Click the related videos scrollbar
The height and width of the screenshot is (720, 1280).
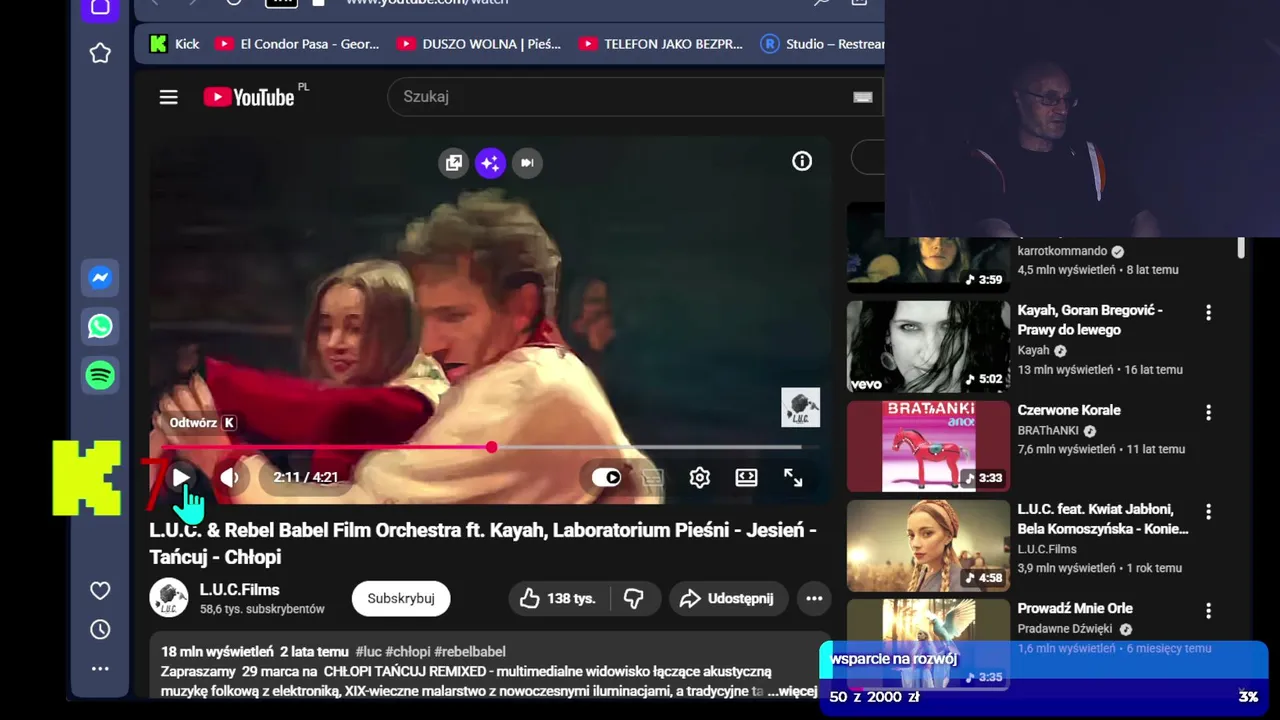coord(1241,247)
